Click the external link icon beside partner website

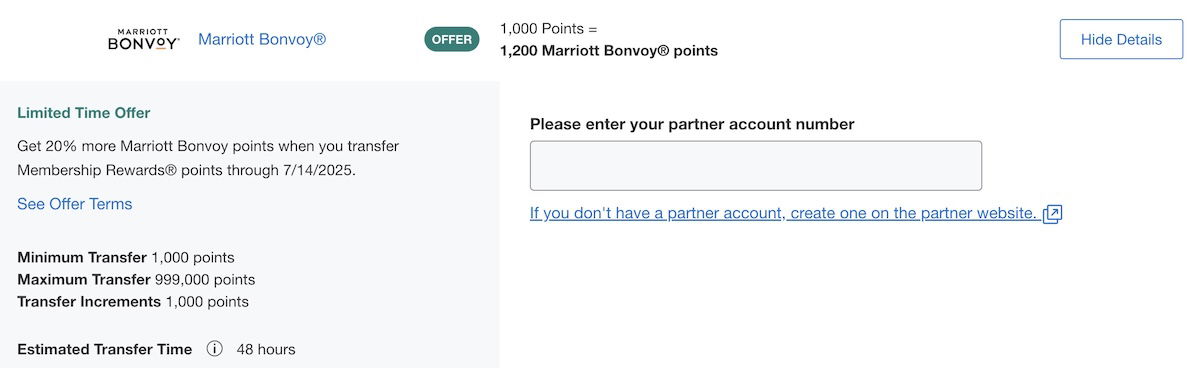click(x=1052, y=214)
